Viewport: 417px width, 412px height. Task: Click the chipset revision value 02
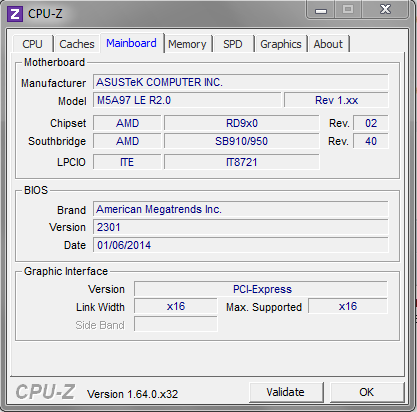[371, 123]
